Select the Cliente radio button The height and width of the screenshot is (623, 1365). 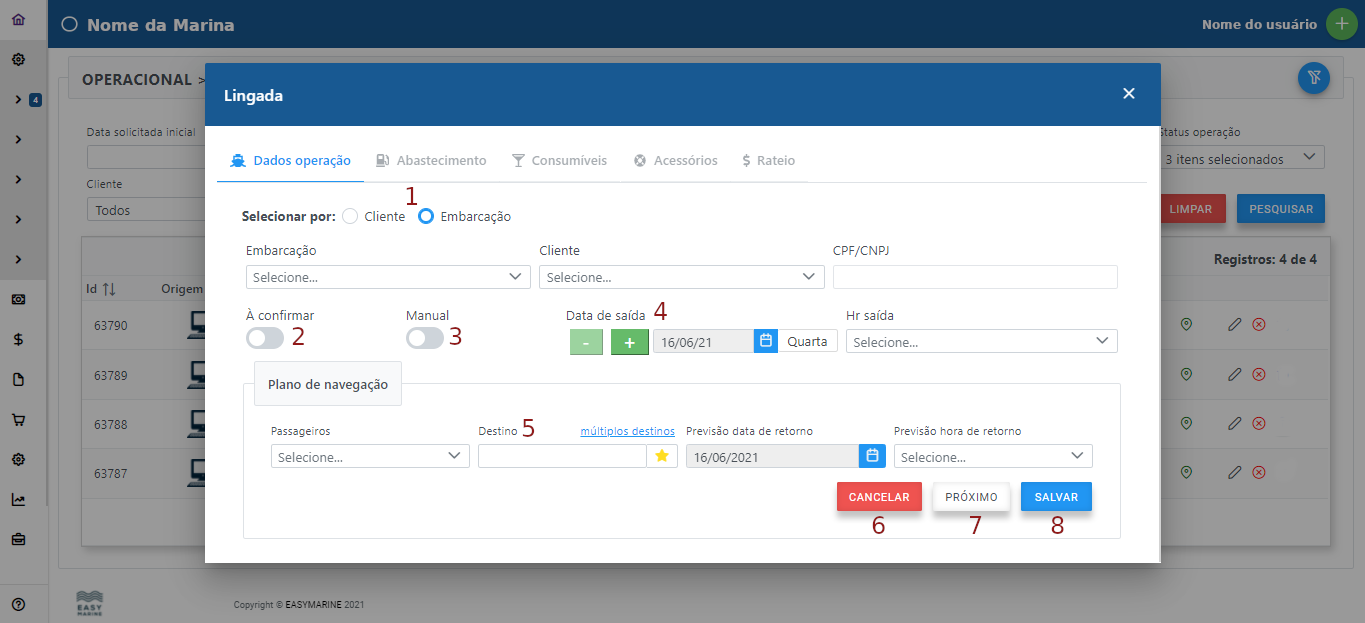coord(349,216)
